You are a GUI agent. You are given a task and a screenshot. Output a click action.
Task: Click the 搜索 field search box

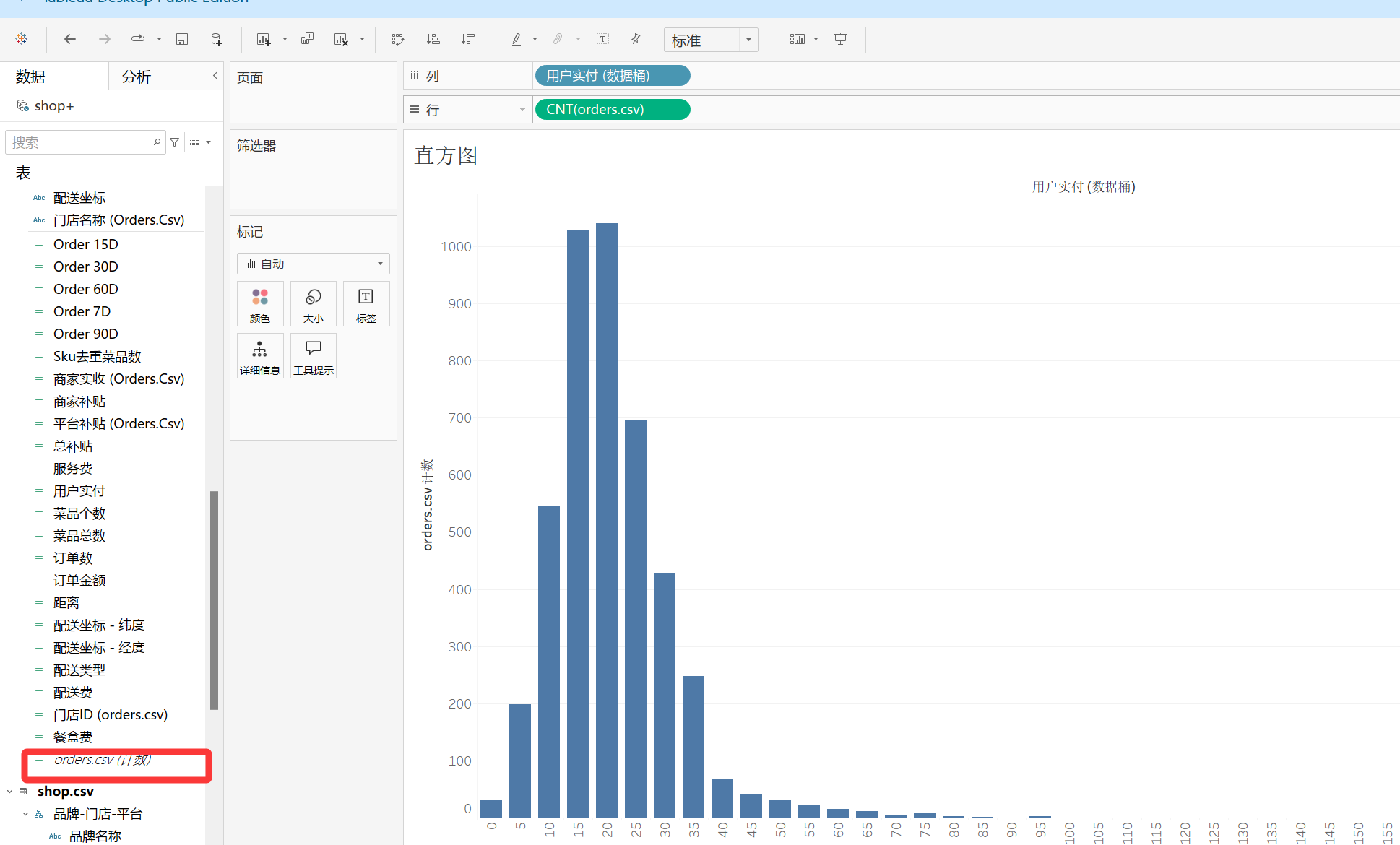(79, 143)
